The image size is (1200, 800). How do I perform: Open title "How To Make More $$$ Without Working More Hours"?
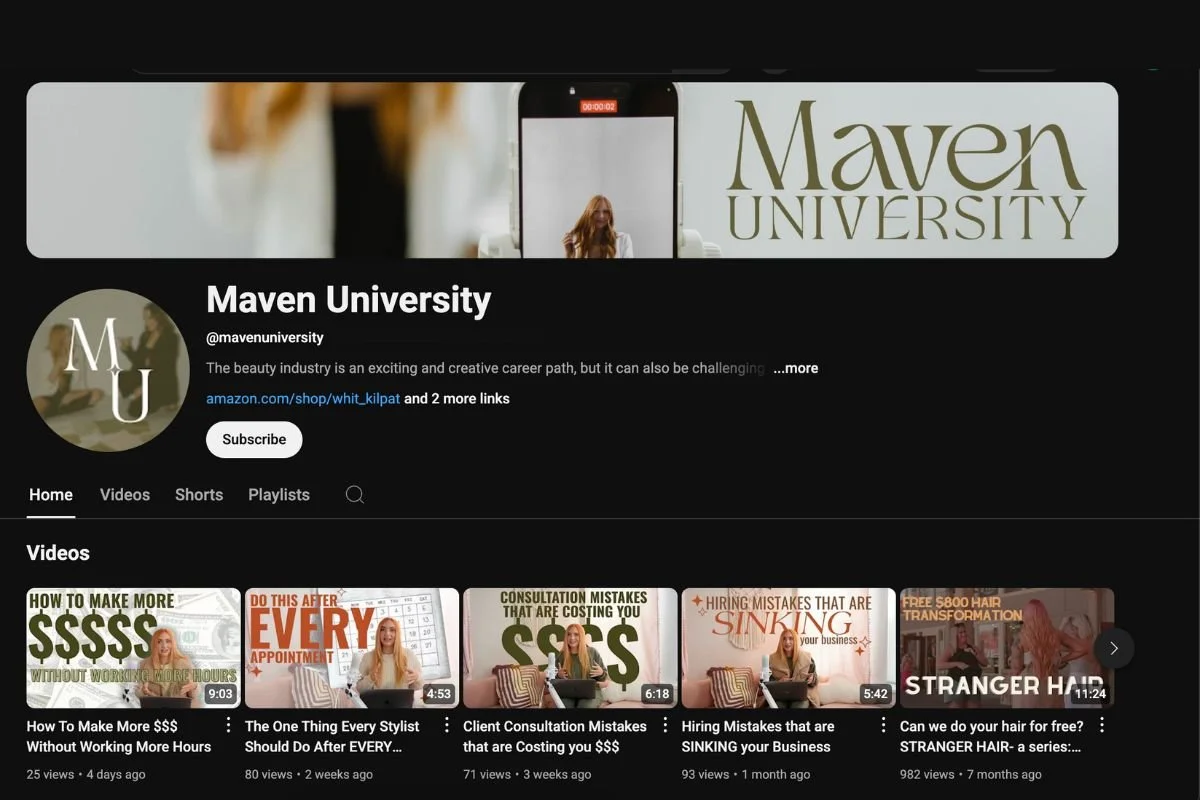[x=119, y=736]
